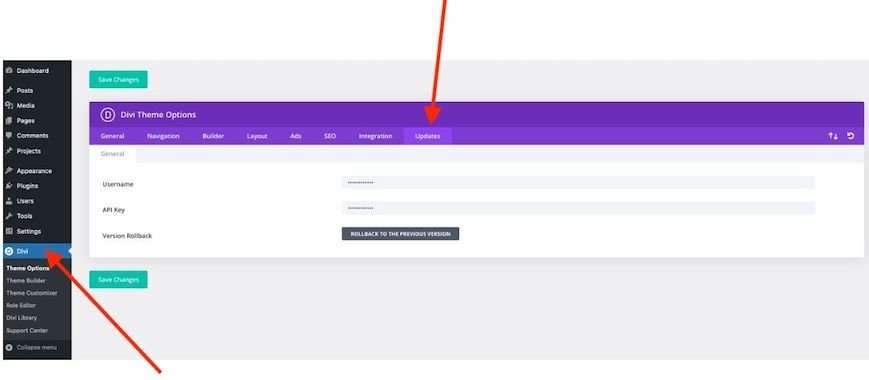
Task: Click the import/export arrows icon
Action: [833, 136]
